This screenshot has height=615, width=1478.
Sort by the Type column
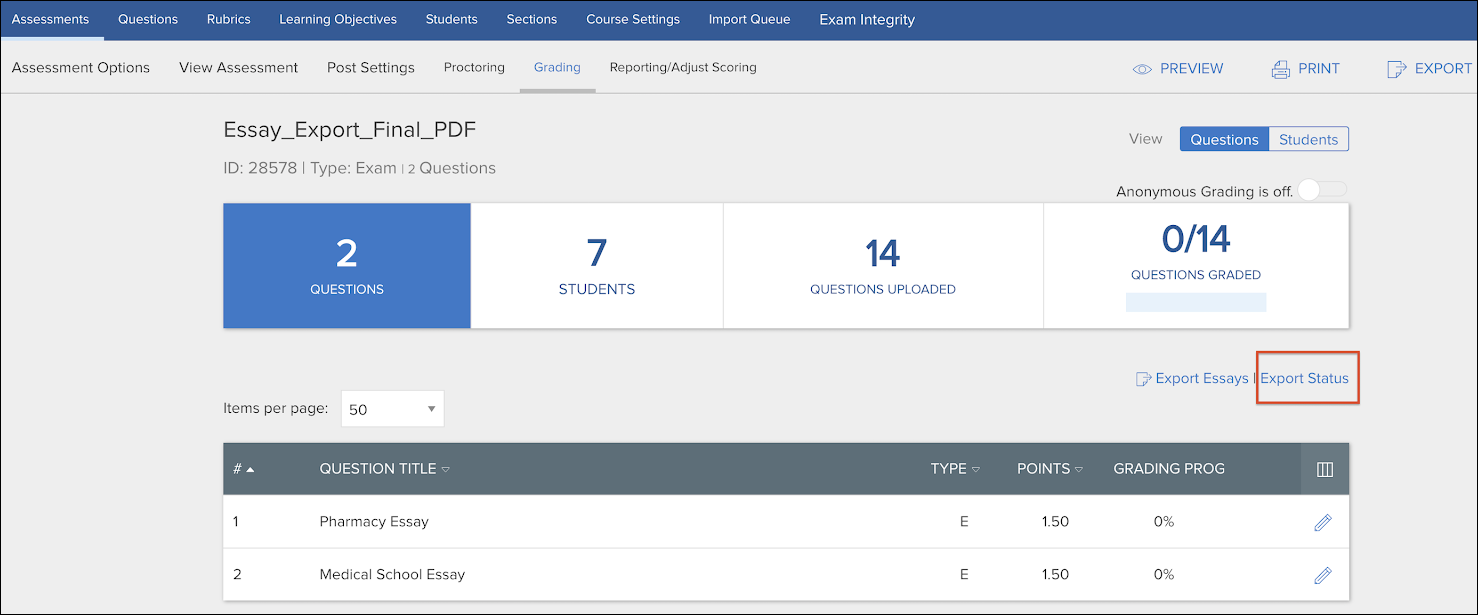pyautogui.click(x=955, y=469)
